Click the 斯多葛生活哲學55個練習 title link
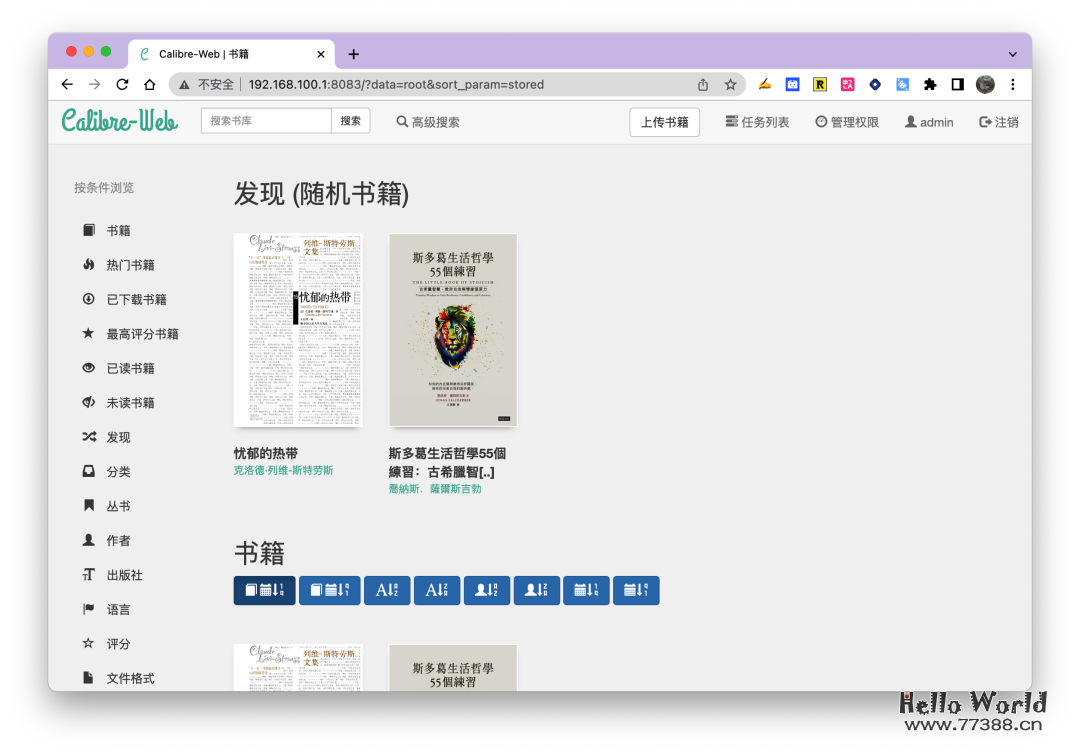This screenshot has height=755, width=1080. (448, 462)
